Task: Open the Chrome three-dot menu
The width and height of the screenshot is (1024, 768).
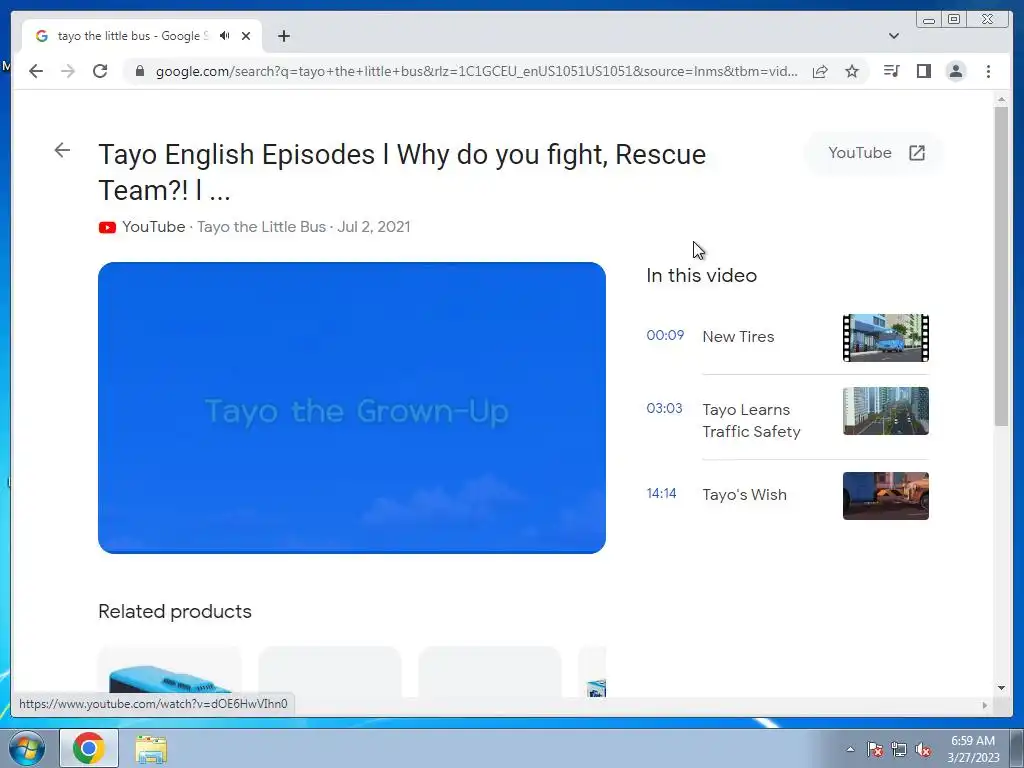Action: [988, 71]
